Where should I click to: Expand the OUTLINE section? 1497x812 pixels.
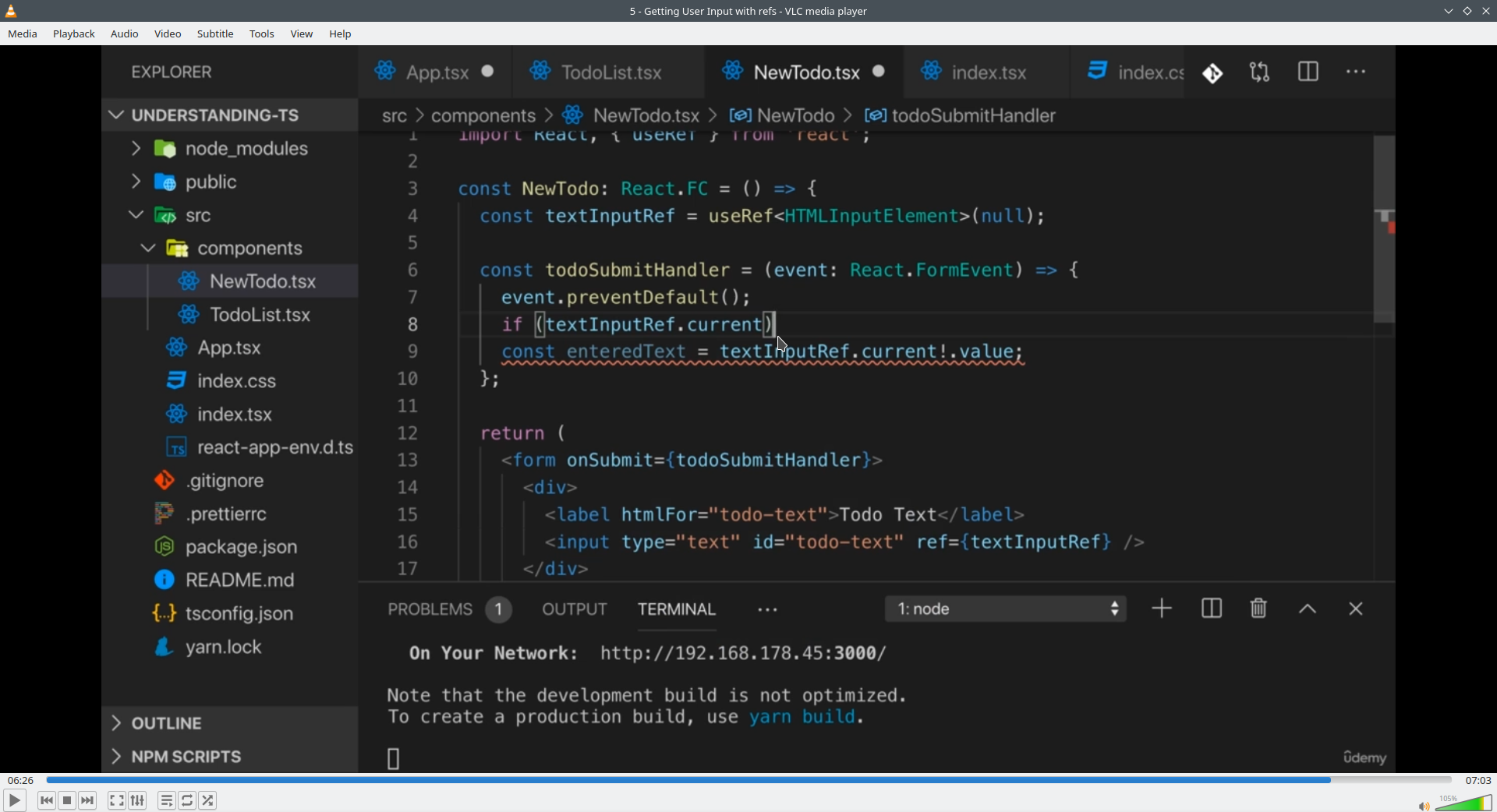(x=230, y=723)
